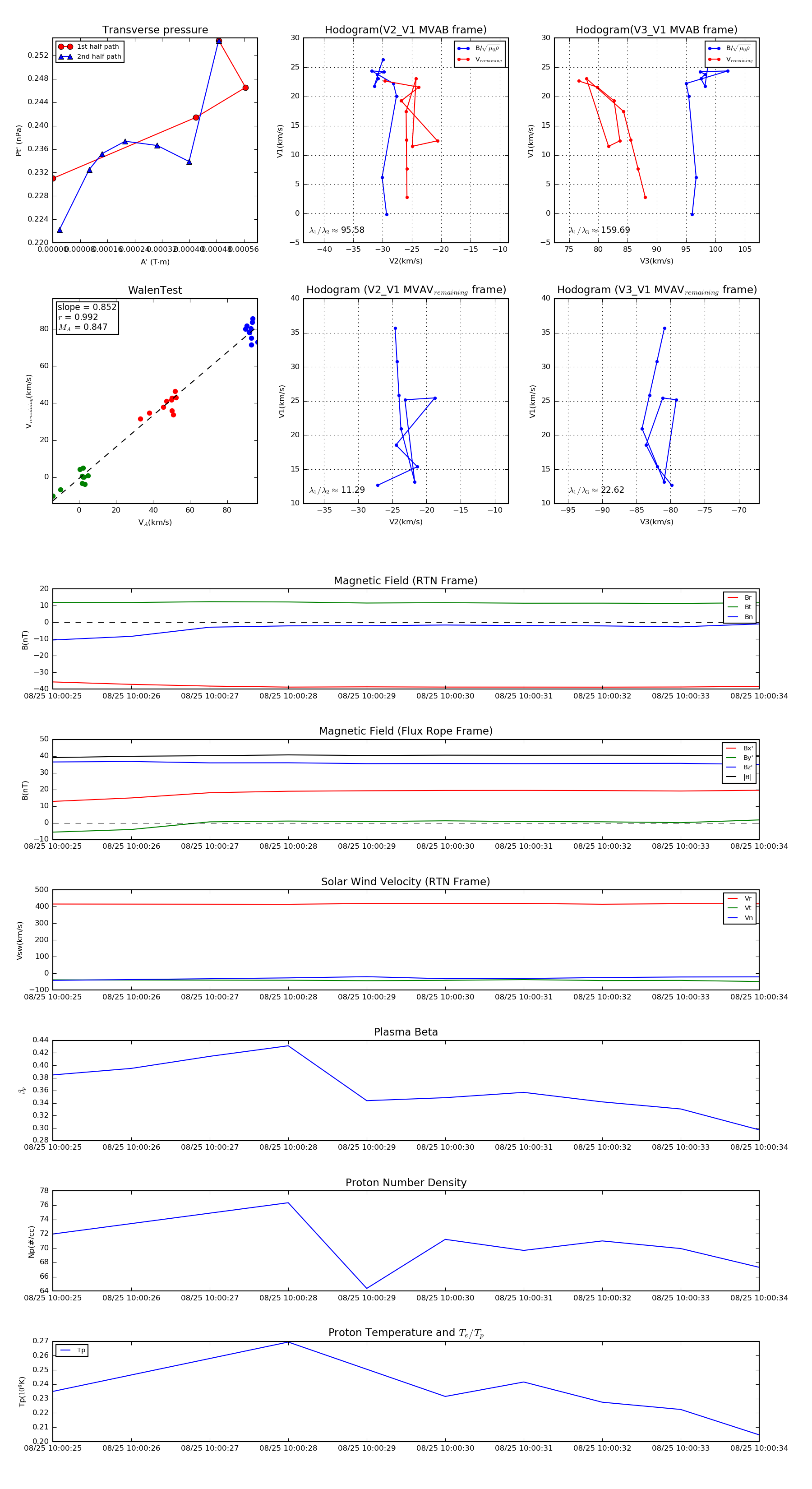This screenshot has height=1489, width=812.
Task: Click the "Pt' (nPa)" y-axis label
Action: (18, 140)
